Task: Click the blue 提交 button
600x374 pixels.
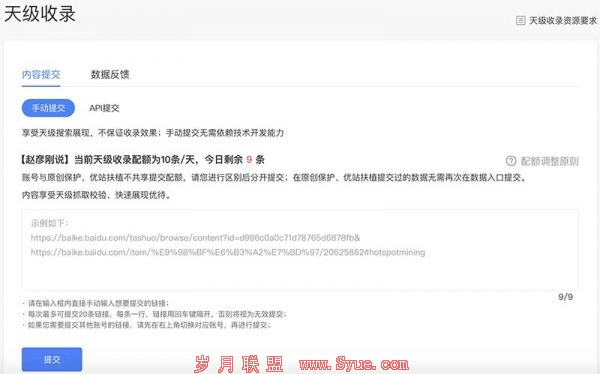Action: coord(52,359)
